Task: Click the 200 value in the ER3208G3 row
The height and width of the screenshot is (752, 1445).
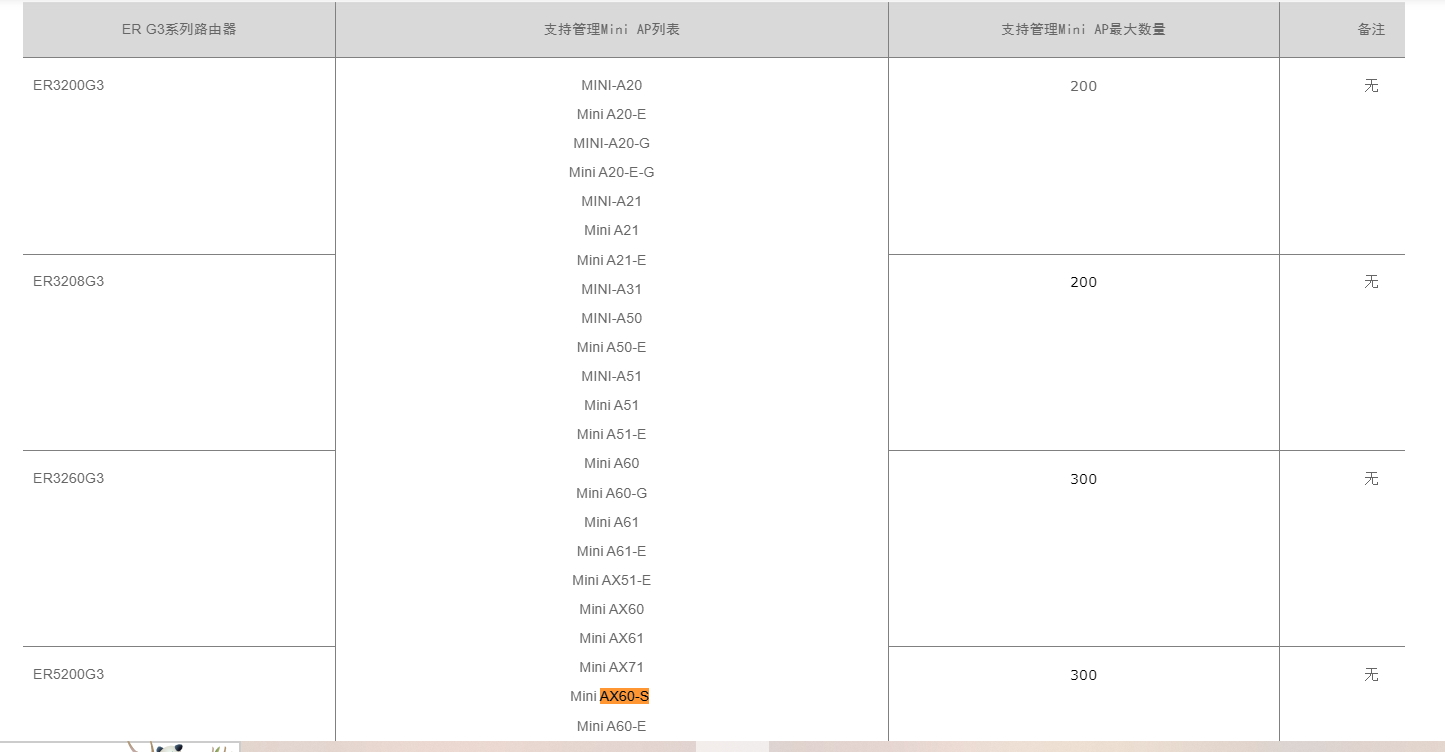Action: [x=1083, y=282]
